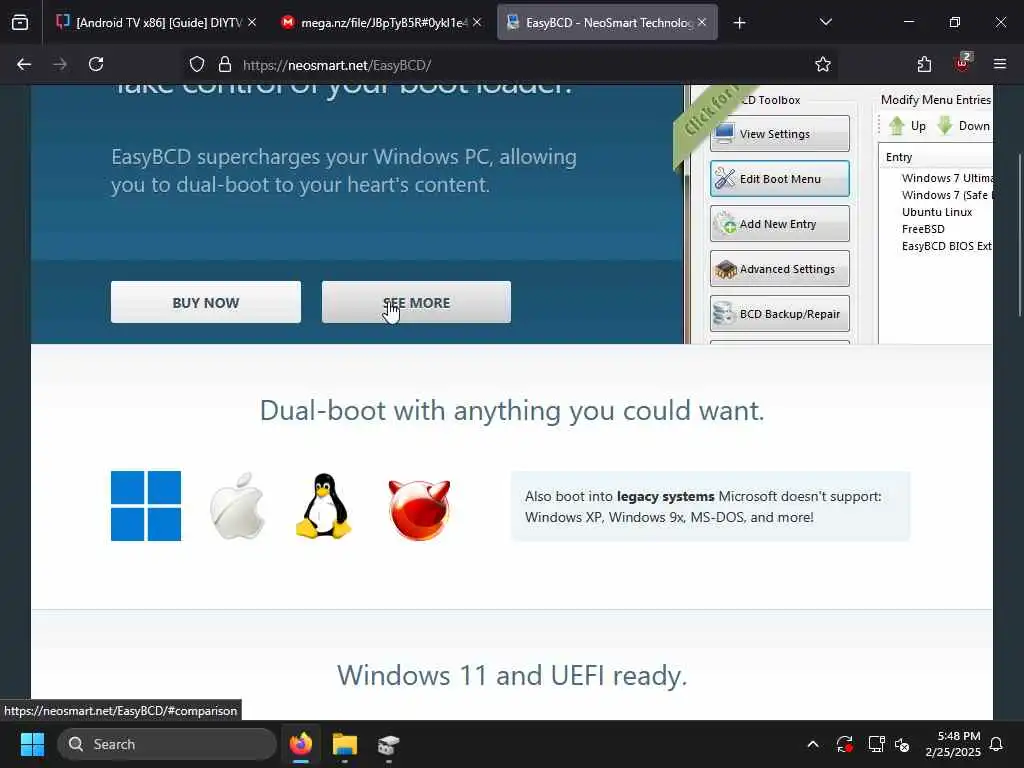
Task: Click the Windows logo image
Action: point(146,506)
